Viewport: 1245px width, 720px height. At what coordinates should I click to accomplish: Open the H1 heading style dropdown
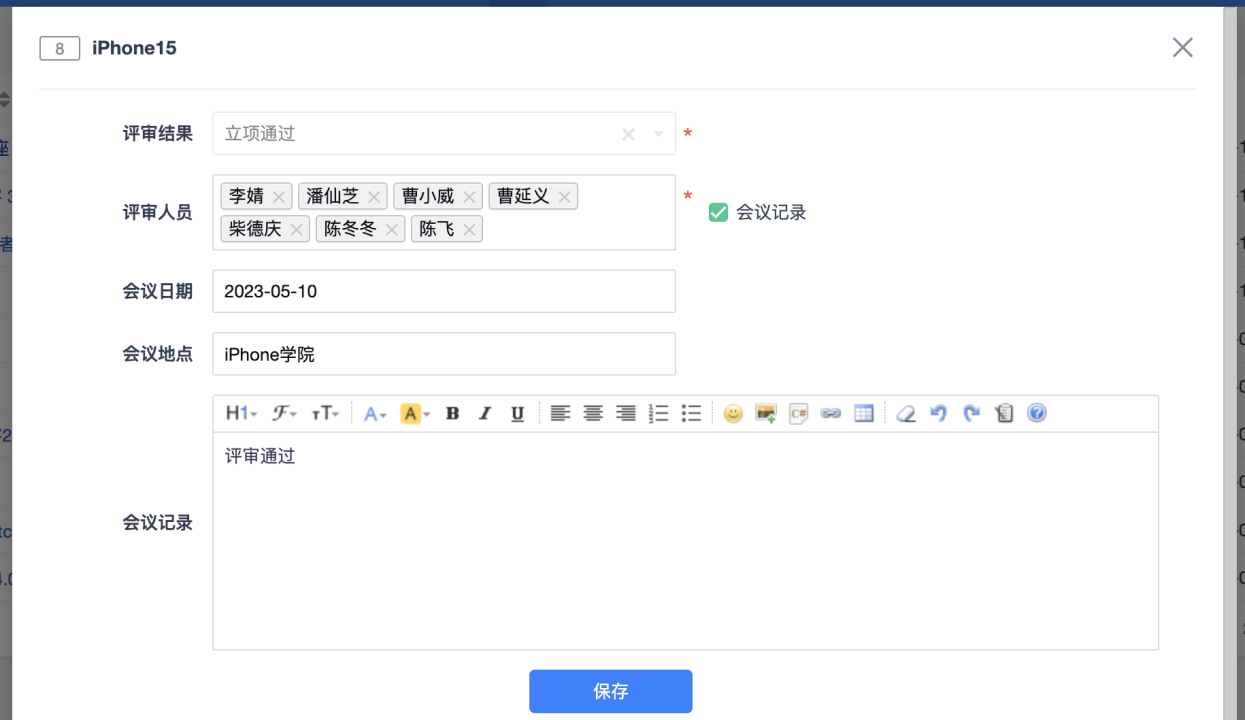241,414
